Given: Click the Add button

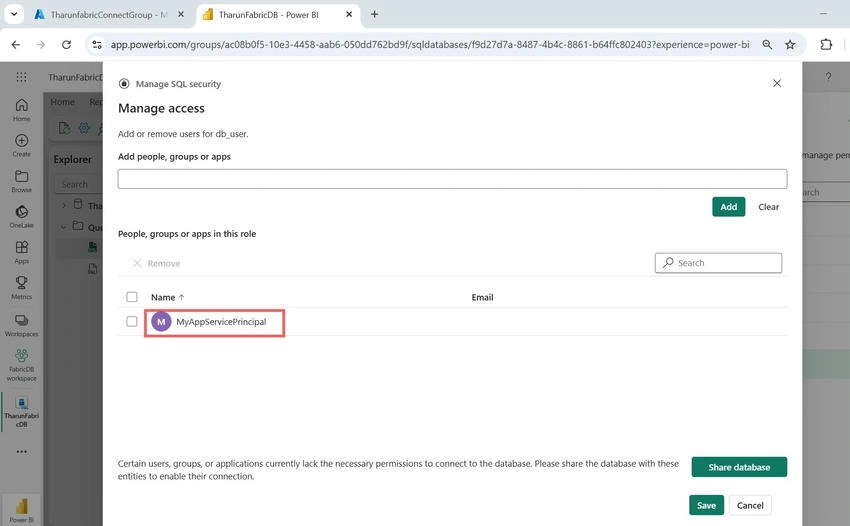Looking at the screenshot, I should point(728,207).
